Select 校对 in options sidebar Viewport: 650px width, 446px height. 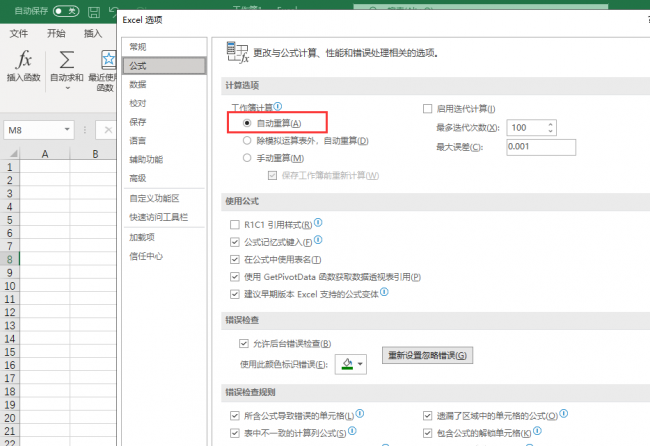click(165, 103)
